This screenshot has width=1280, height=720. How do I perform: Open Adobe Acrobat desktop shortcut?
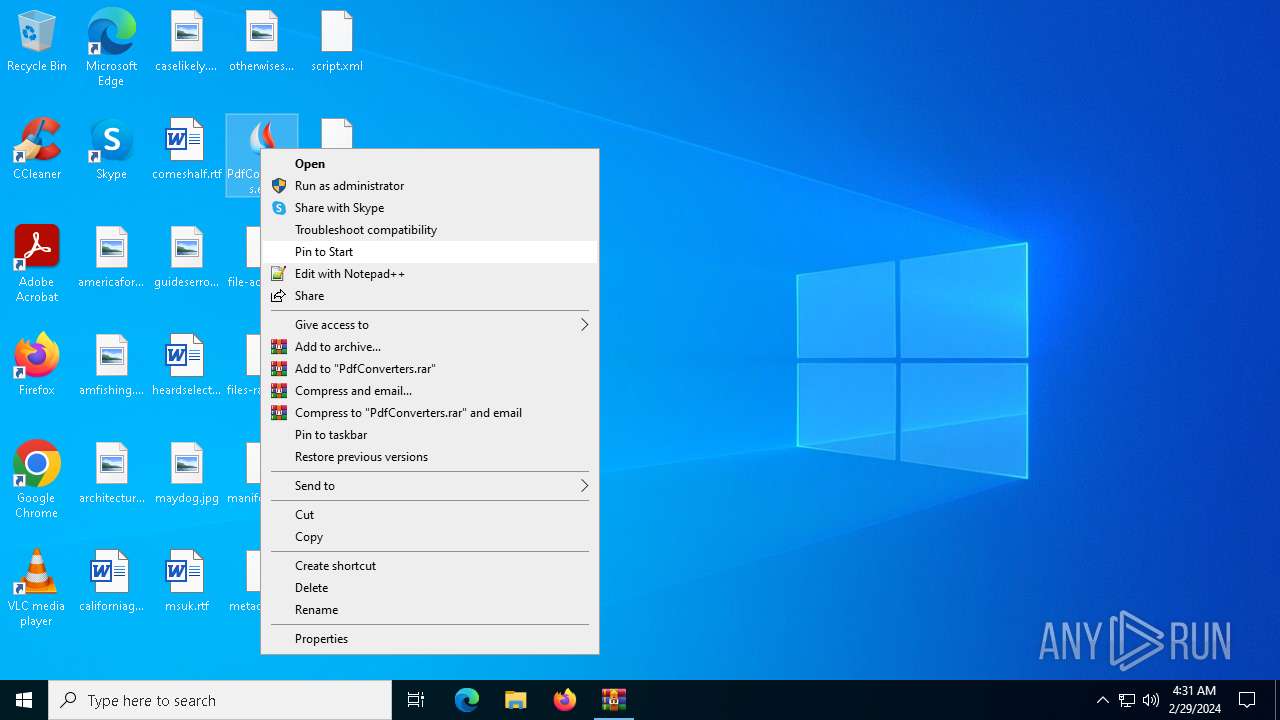[37, 264]
